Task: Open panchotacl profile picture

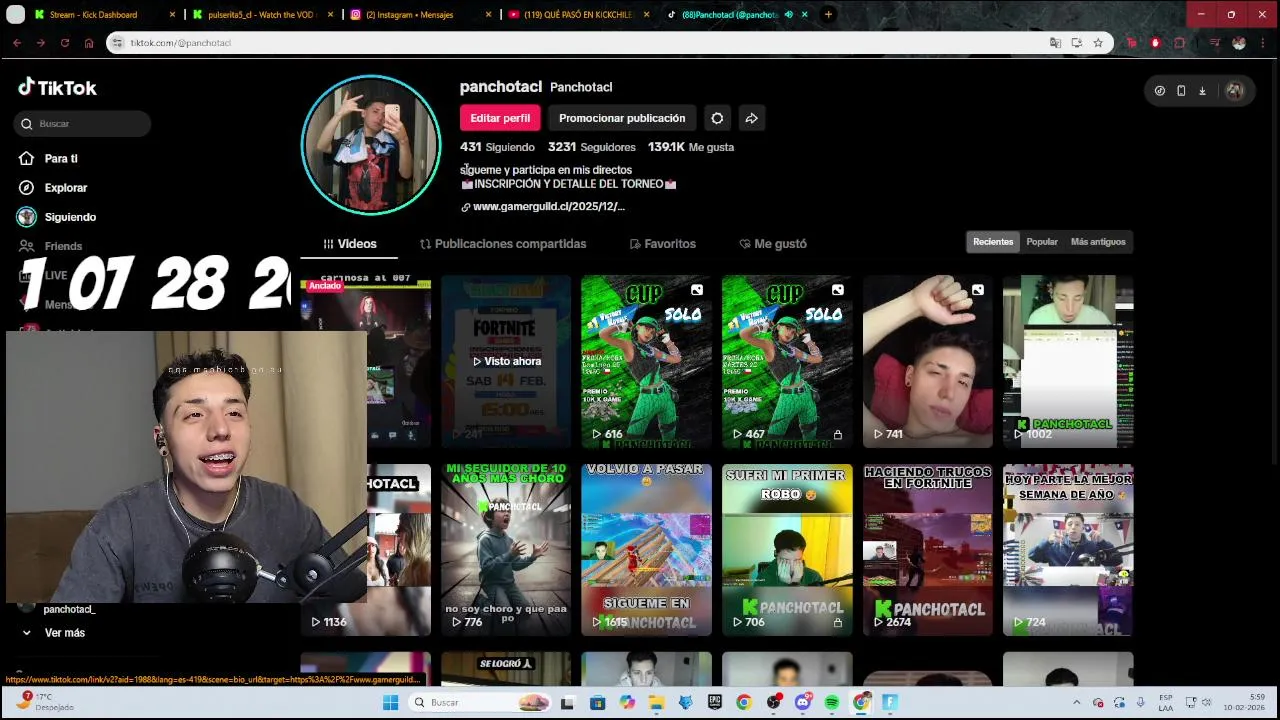Action: coord(371,145)
